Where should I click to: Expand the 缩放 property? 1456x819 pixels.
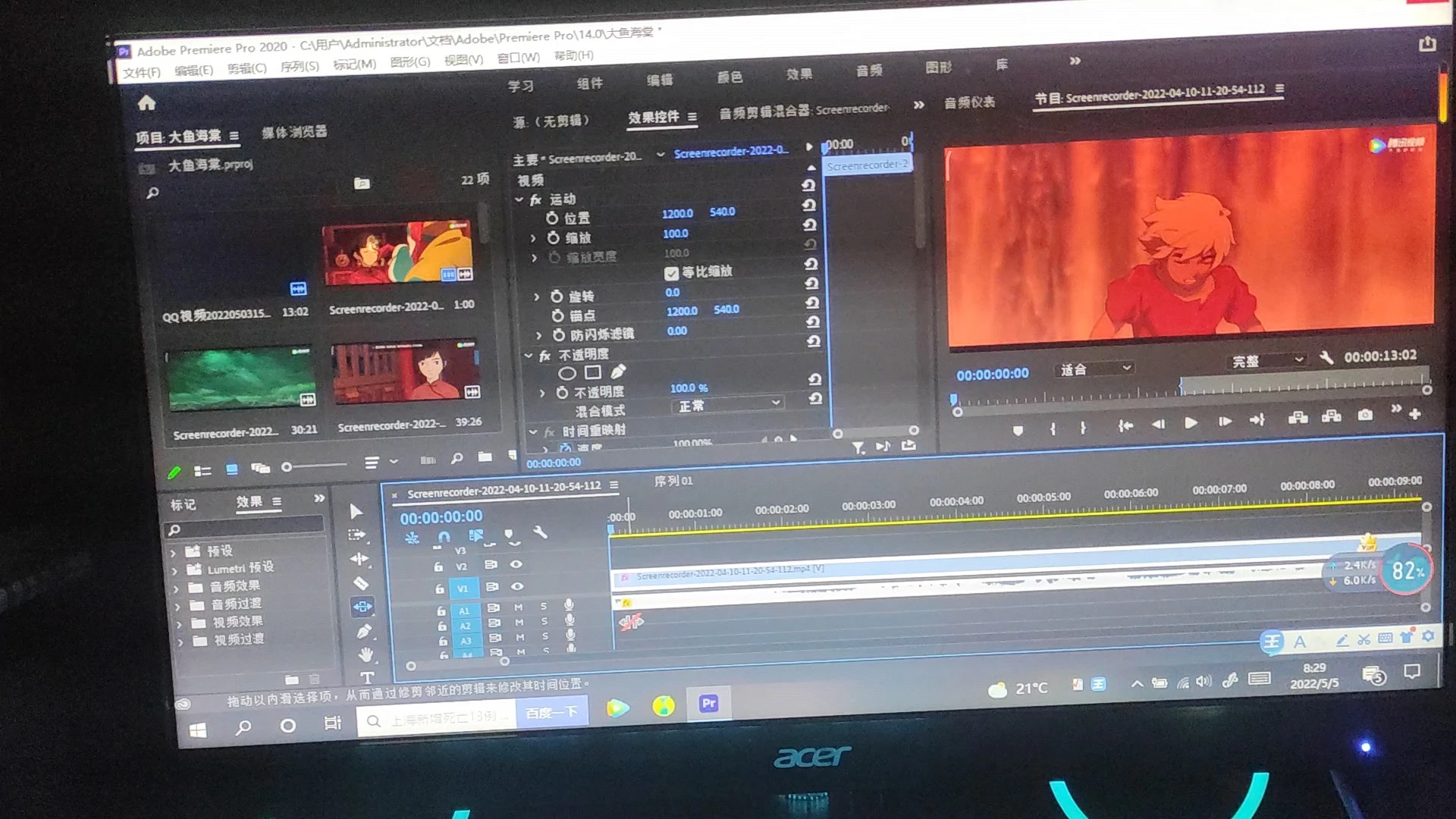(x=533, y=239)
